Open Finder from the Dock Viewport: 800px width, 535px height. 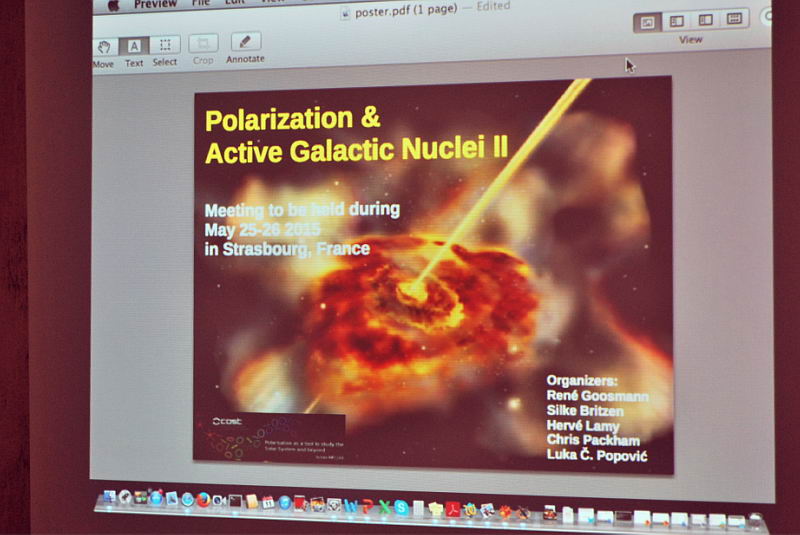pos(109,497)
